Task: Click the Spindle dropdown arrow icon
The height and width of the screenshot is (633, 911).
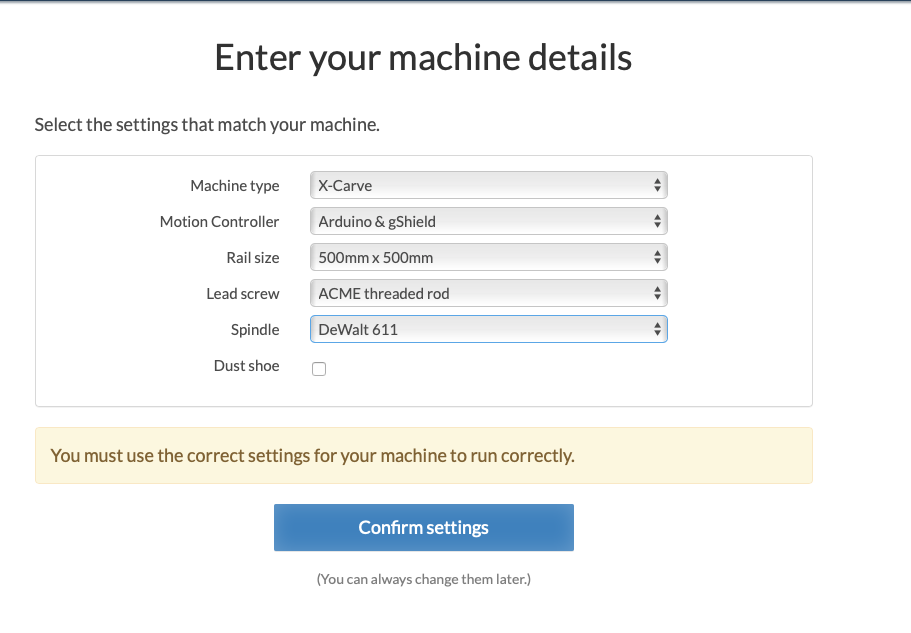Action: (657, 329)
